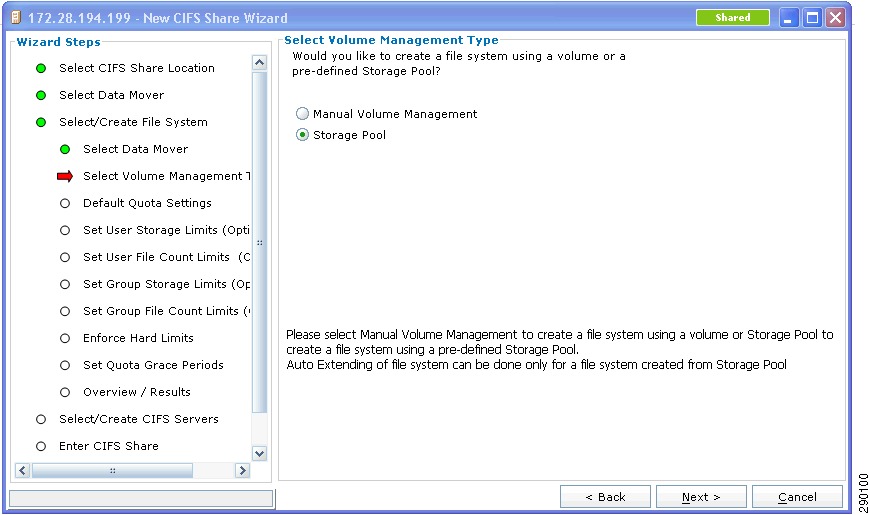
Task: Click the empty circle beside Enter CIFS Share
Action: (x=41, y=446)
